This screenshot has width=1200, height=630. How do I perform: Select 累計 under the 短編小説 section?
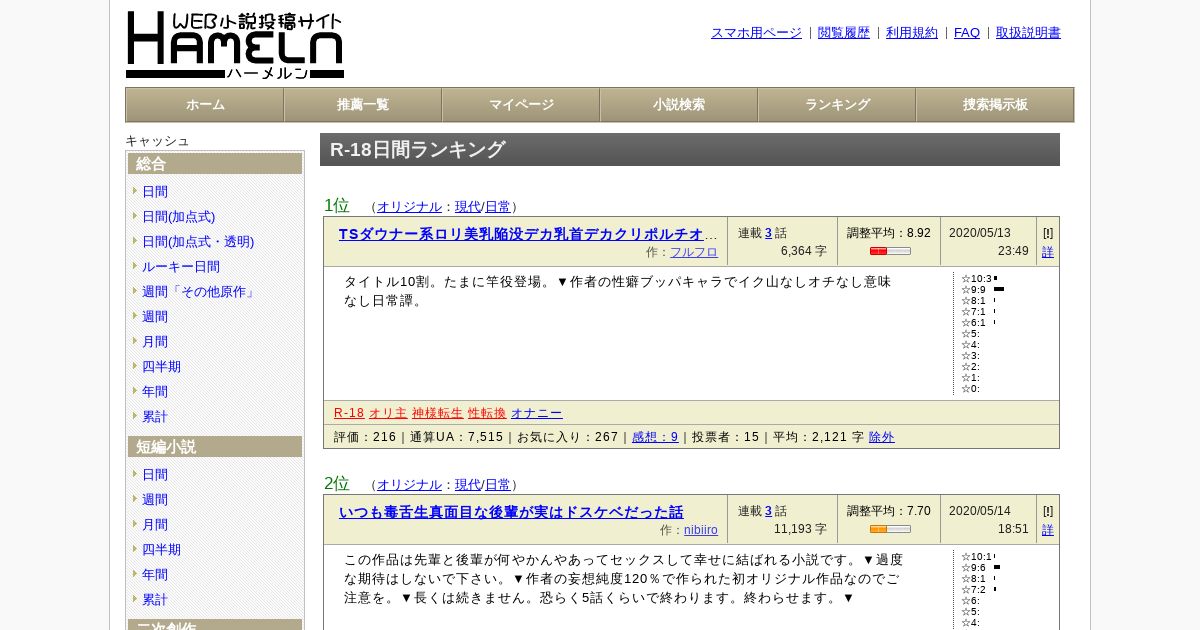[x=155, y=600]
